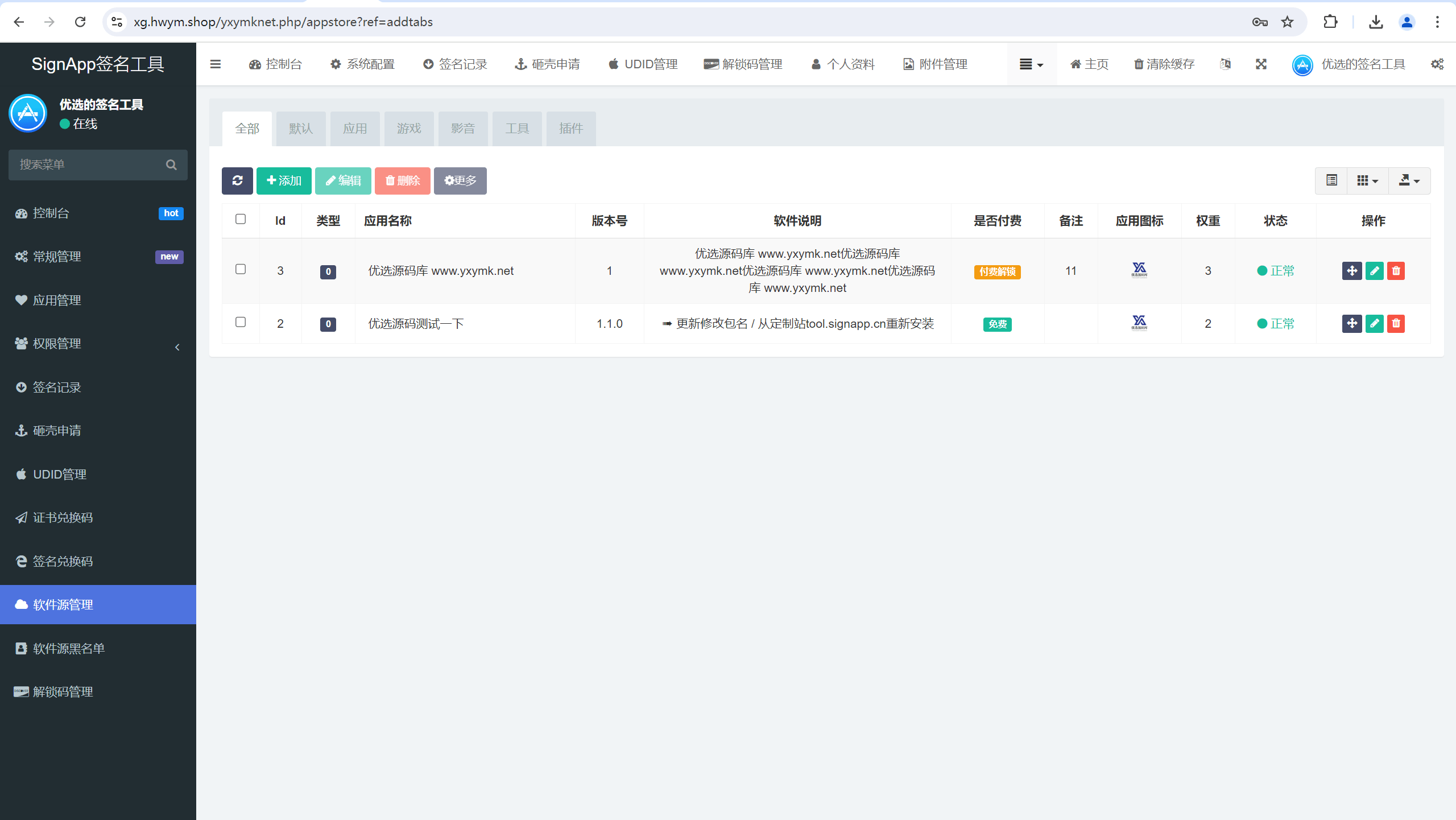
Task: Open 个人资料 in top navigation
Action: 843,64
